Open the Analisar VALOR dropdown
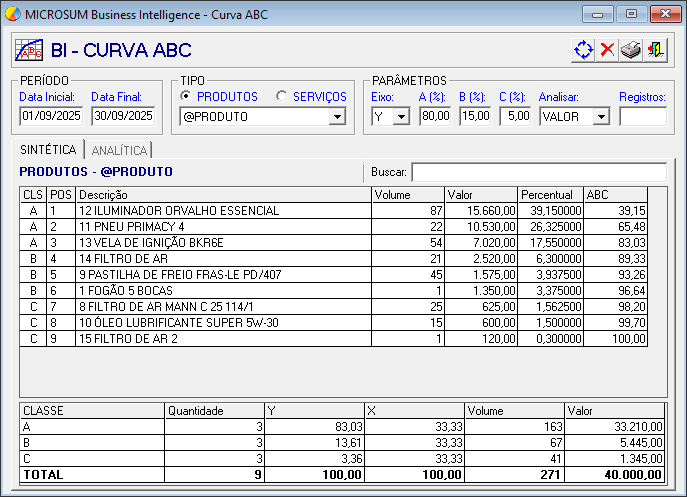This screenshot has height=497, width=687. tap(601, 117)
